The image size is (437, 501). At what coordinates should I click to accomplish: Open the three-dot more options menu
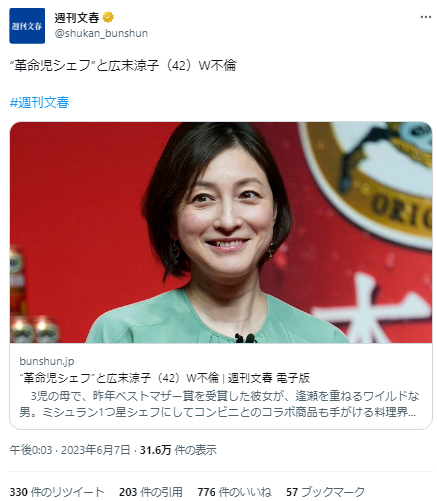[426, 17]
